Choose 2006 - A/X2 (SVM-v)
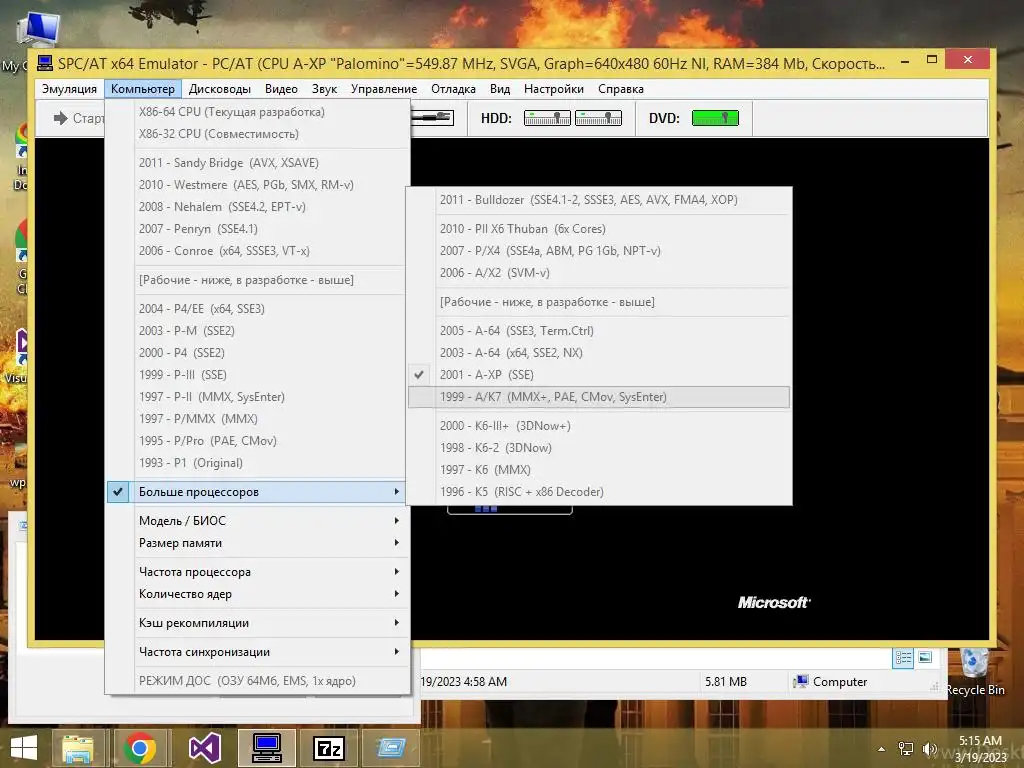1024x768 pixels. coord(599,273)
